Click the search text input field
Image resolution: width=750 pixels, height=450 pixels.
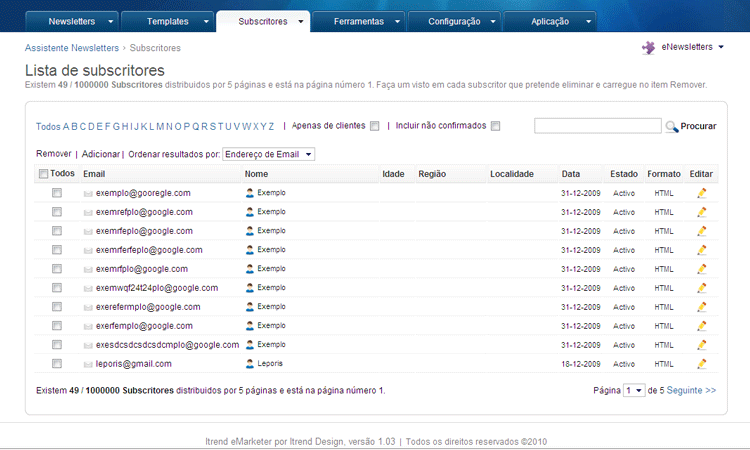pos(598,126)
